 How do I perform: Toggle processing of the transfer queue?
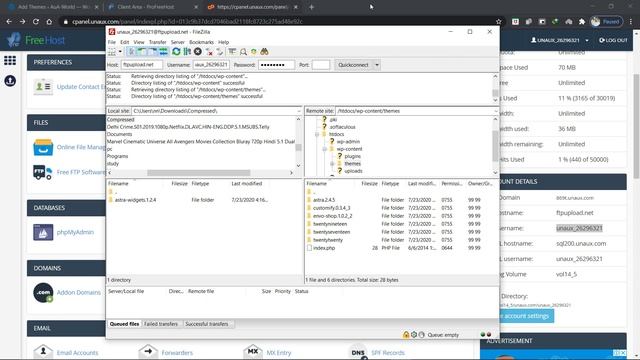coord(187,52)
